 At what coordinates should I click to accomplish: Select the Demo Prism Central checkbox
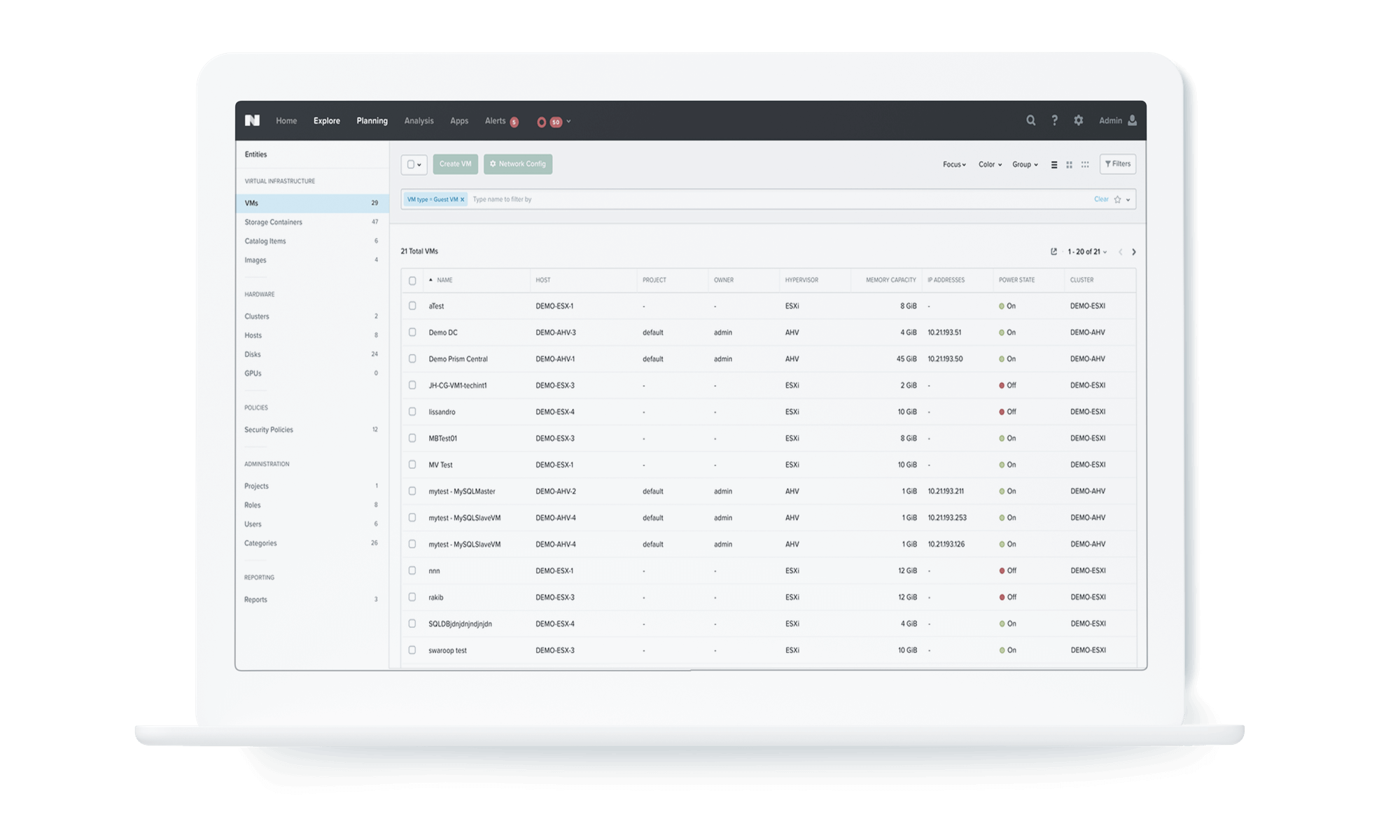pyautogui.click(x=412, y=358)
